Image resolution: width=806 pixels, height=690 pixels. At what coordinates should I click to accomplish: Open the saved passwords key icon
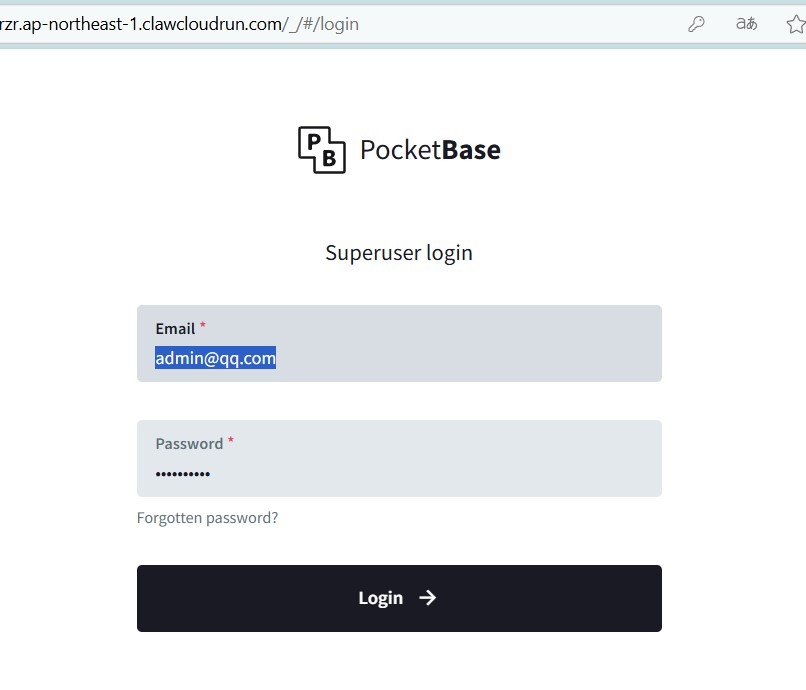click(x=696, y=24)
